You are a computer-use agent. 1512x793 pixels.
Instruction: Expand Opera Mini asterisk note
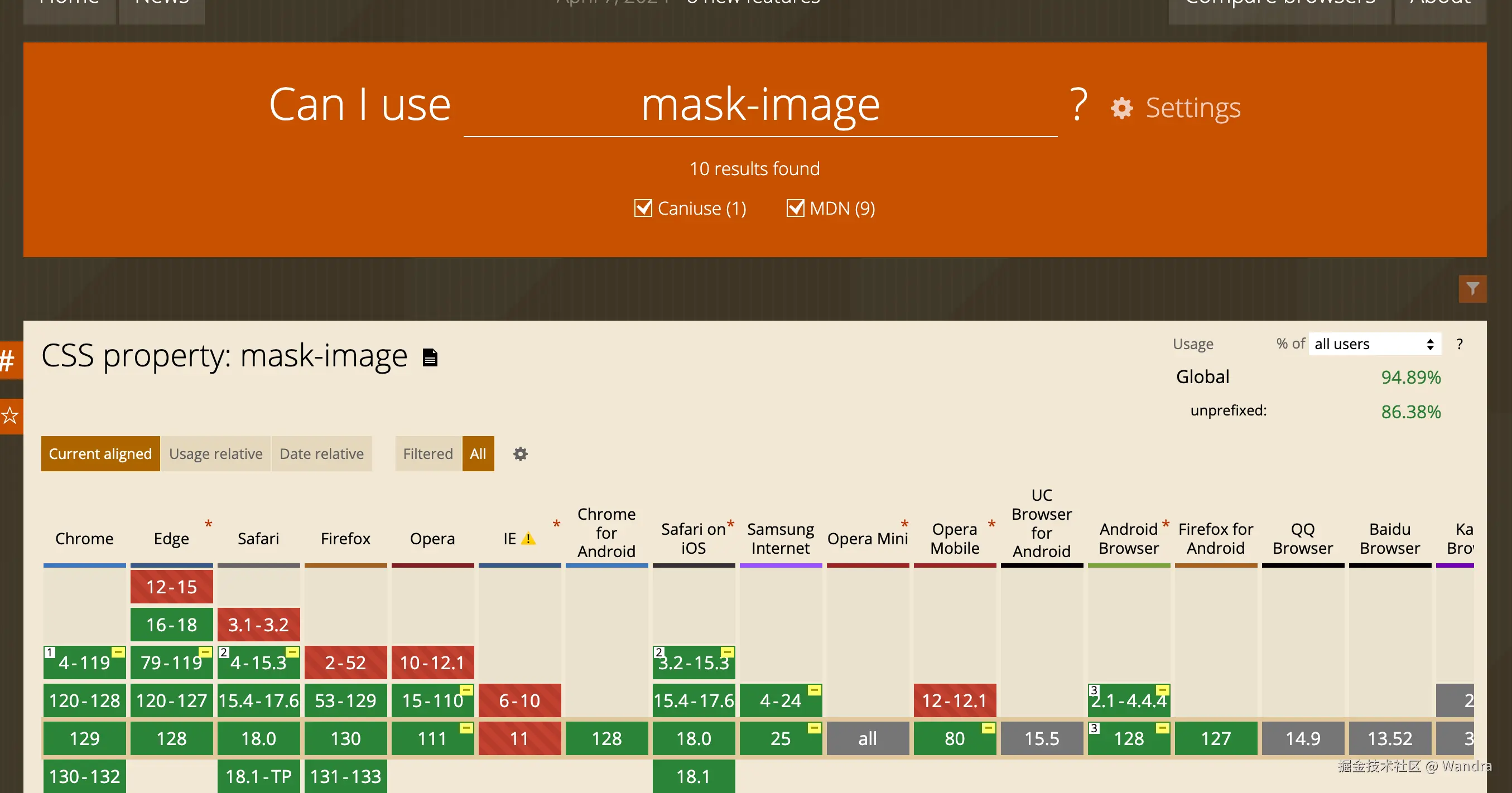(904, 523)
